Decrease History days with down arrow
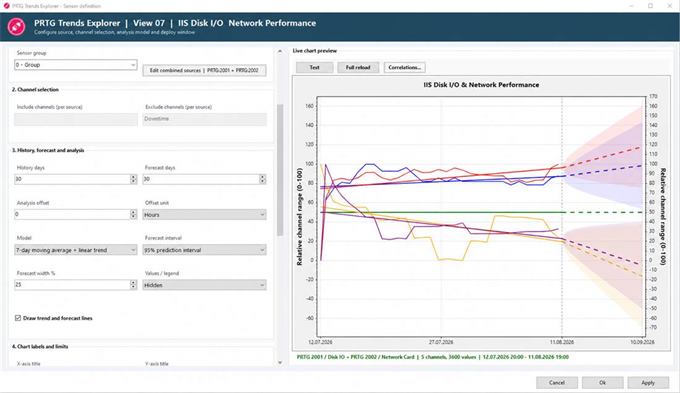680x393 pixels. [x=134, y=181]
